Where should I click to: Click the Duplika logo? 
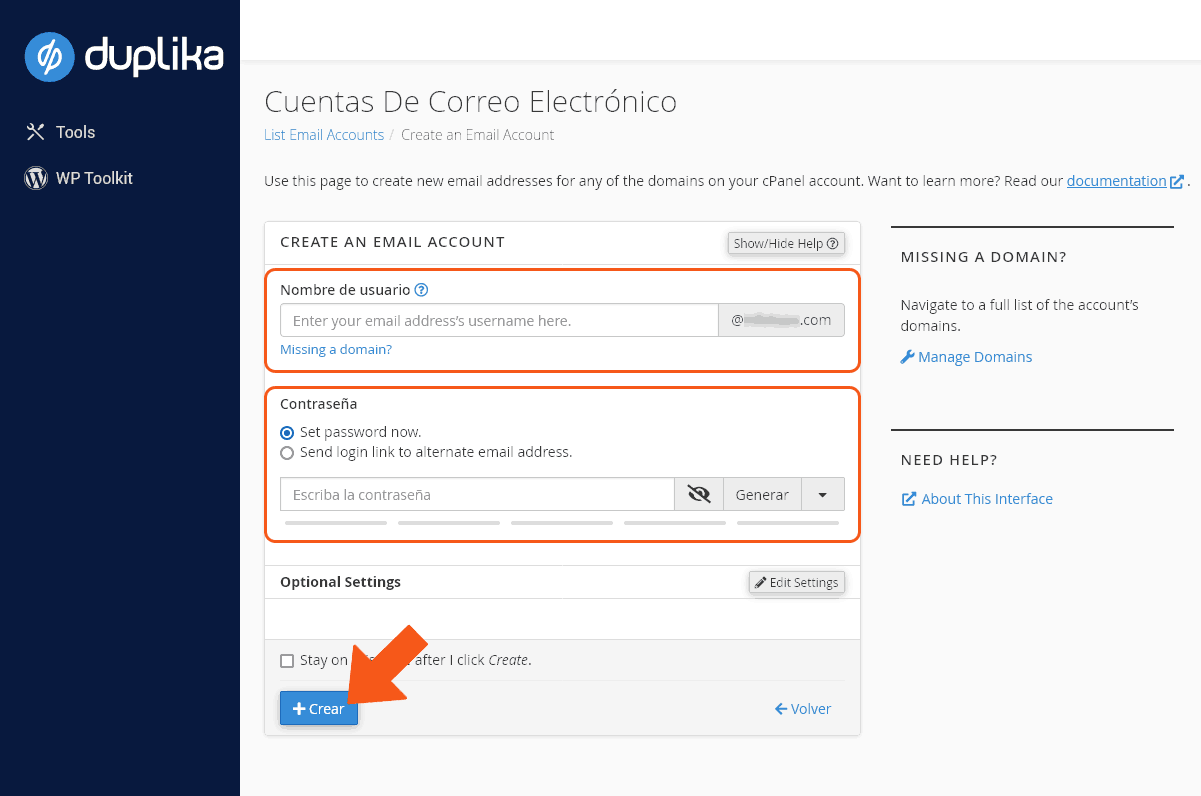point(123,56)
